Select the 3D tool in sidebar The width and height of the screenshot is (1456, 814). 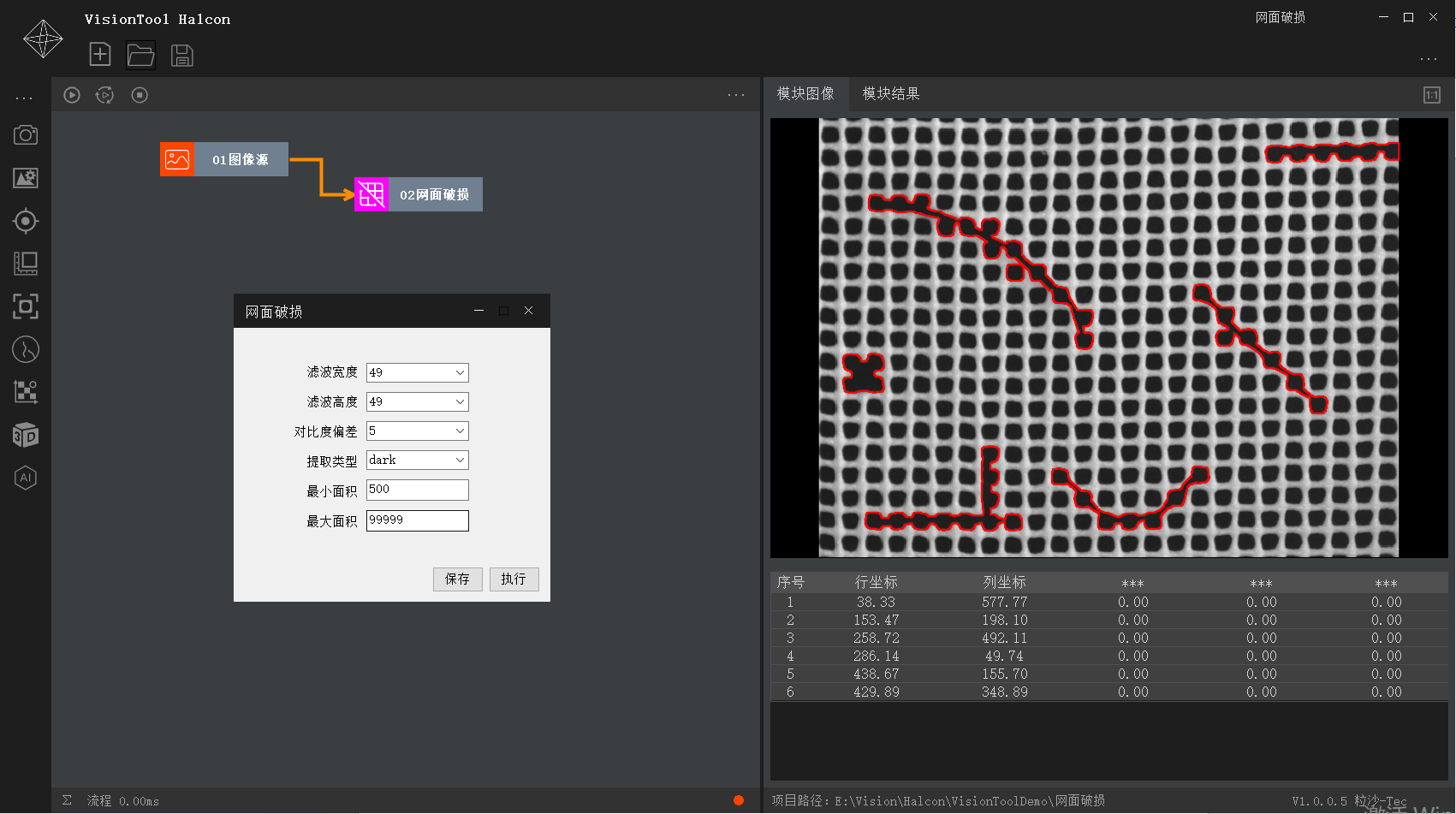[x=26, y=435]
